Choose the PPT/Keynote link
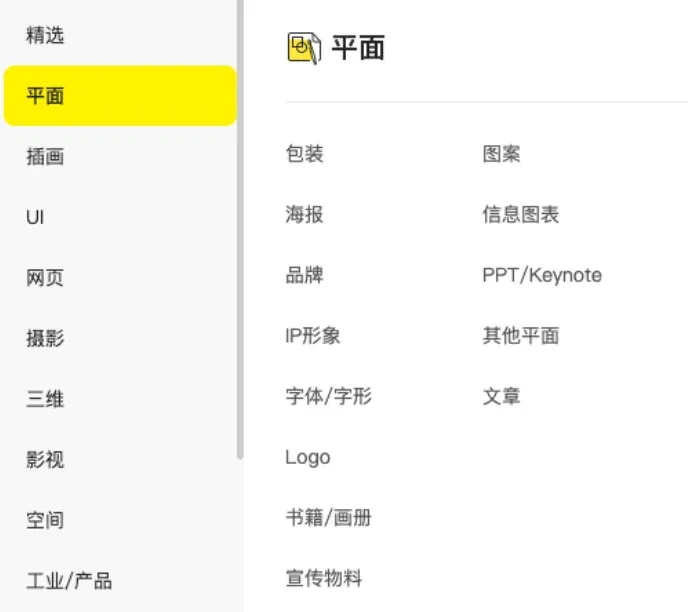Image resolution: width=688 pixels, height=612 pixels. click(542, 275)
